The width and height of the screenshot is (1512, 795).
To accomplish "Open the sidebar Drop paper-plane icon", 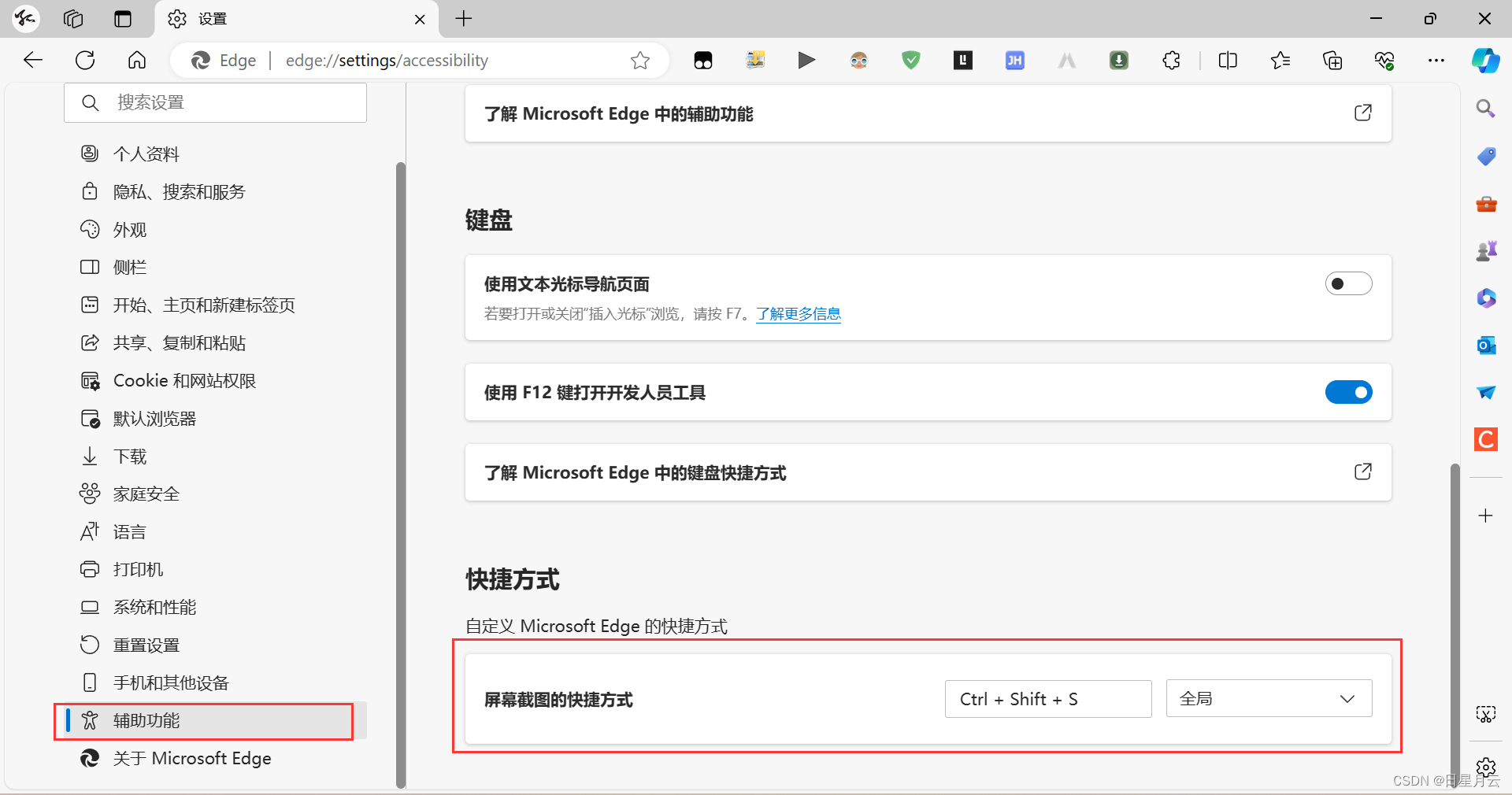I will [x=1486, y=392].
